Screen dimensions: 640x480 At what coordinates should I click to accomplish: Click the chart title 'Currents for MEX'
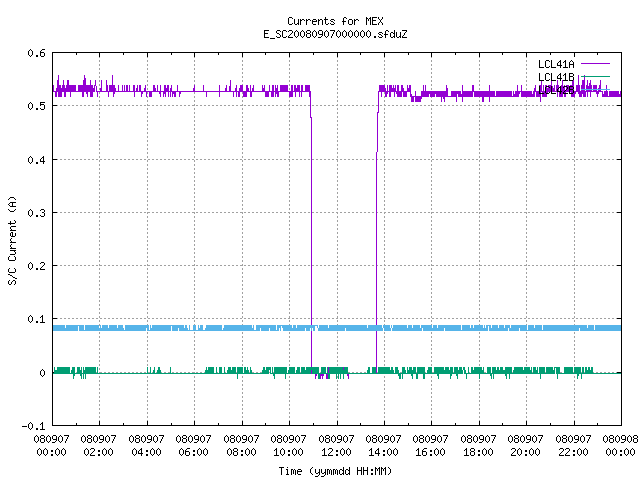335,21
